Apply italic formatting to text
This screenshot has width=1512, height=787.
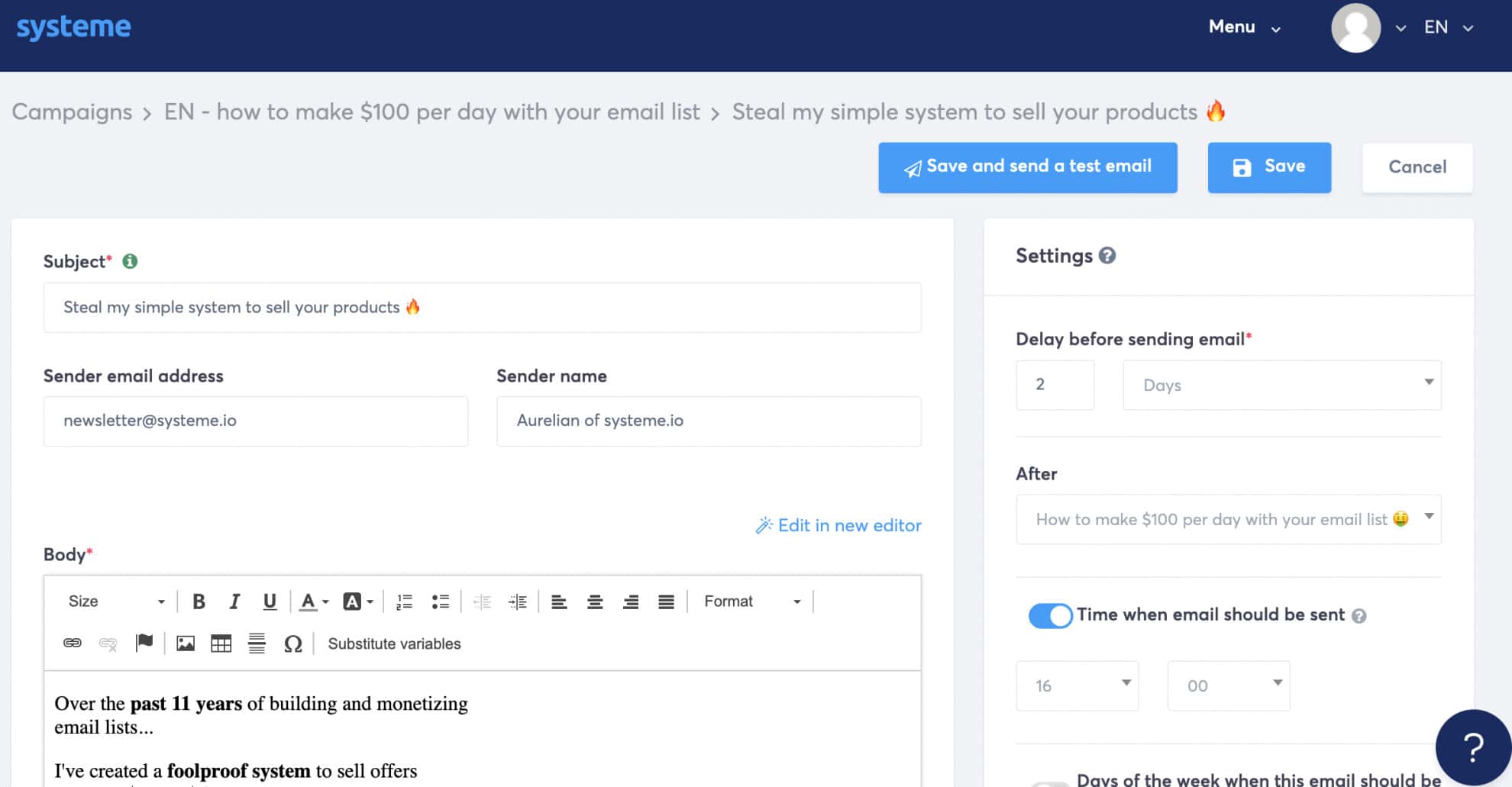pyautogui.click(x=234, y=602)
